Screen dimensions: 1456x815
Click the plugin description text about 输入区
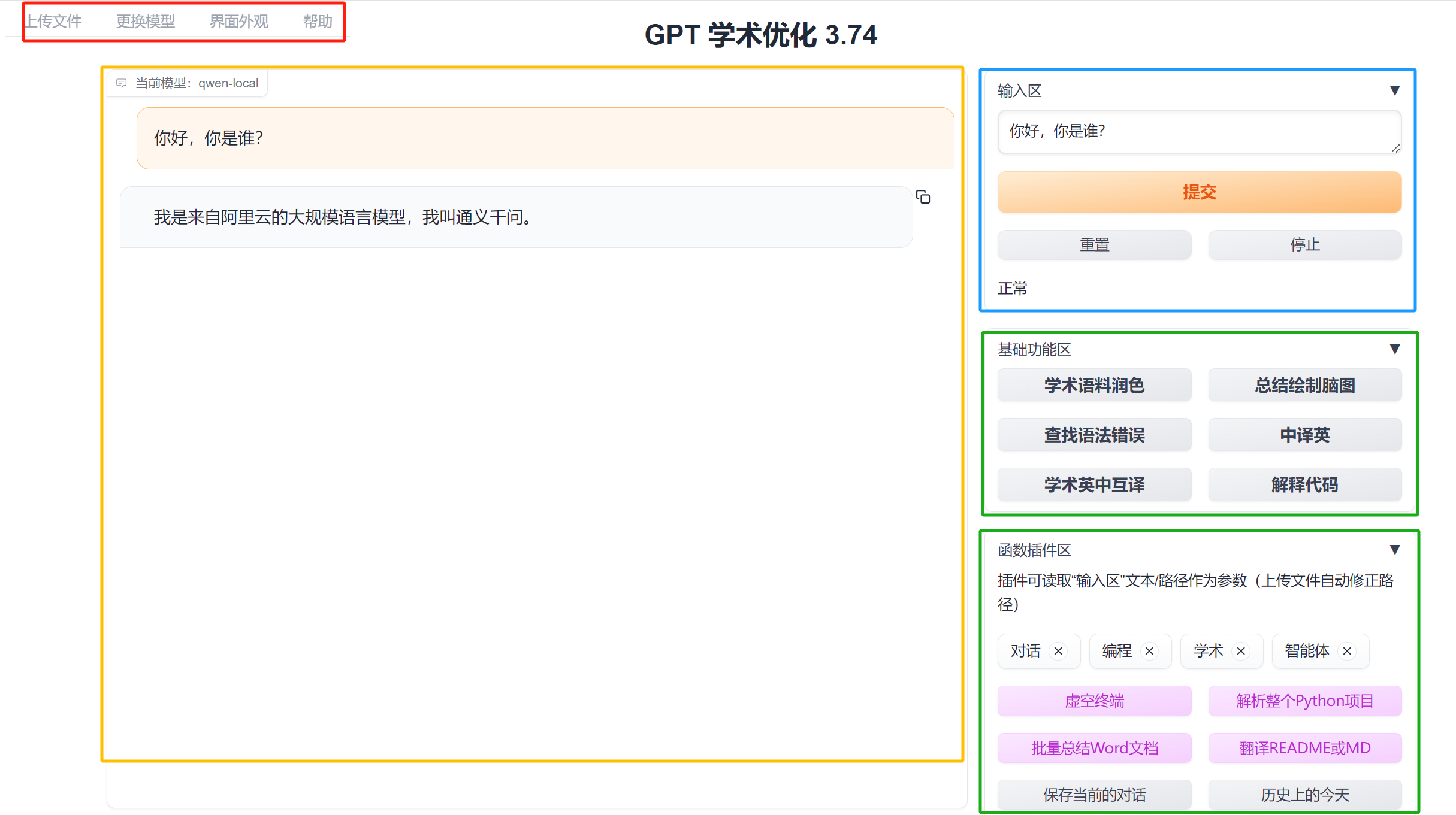(1196, 592)
